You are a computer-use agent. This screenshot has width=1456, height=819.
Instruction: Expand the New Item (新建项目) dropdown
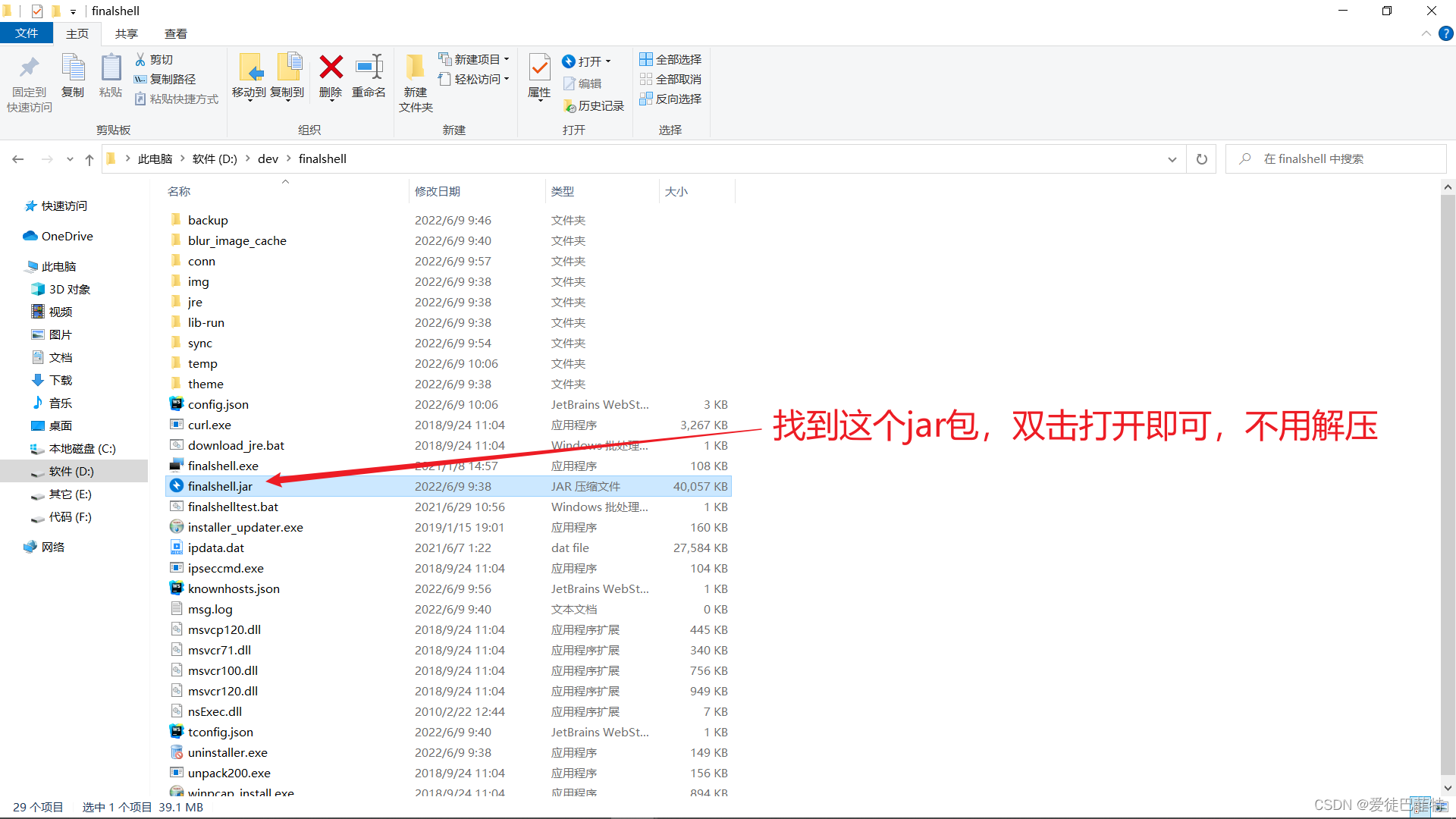coord(475,59)
